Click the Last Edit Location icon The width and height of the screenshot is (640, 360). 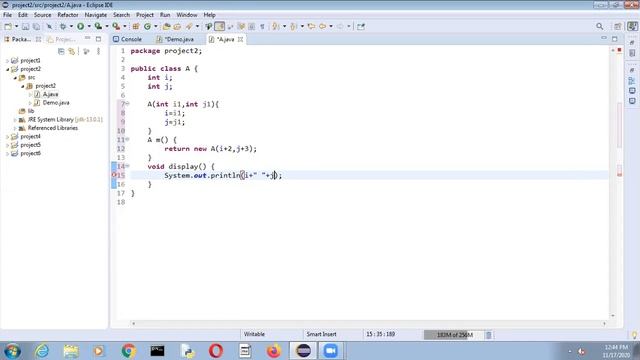[x=311, y=27]
